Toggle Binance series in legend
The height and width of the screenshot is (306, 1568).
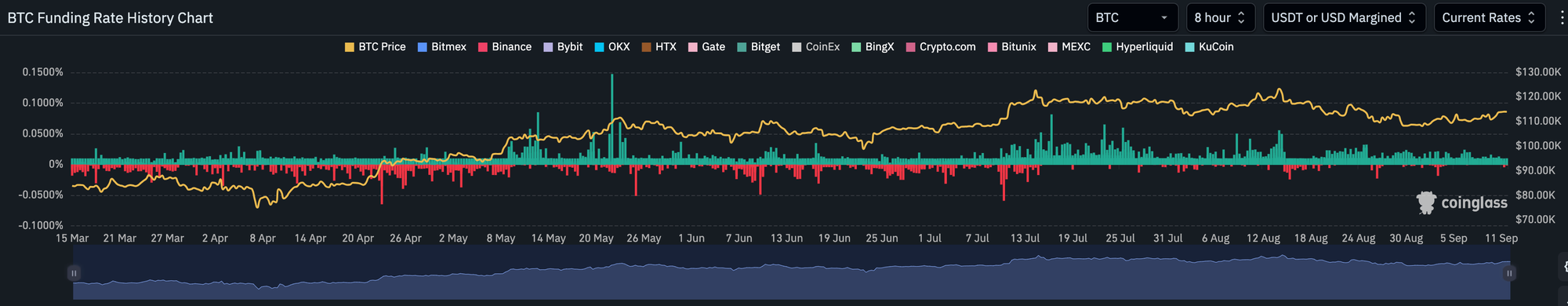tap(505, 47)
